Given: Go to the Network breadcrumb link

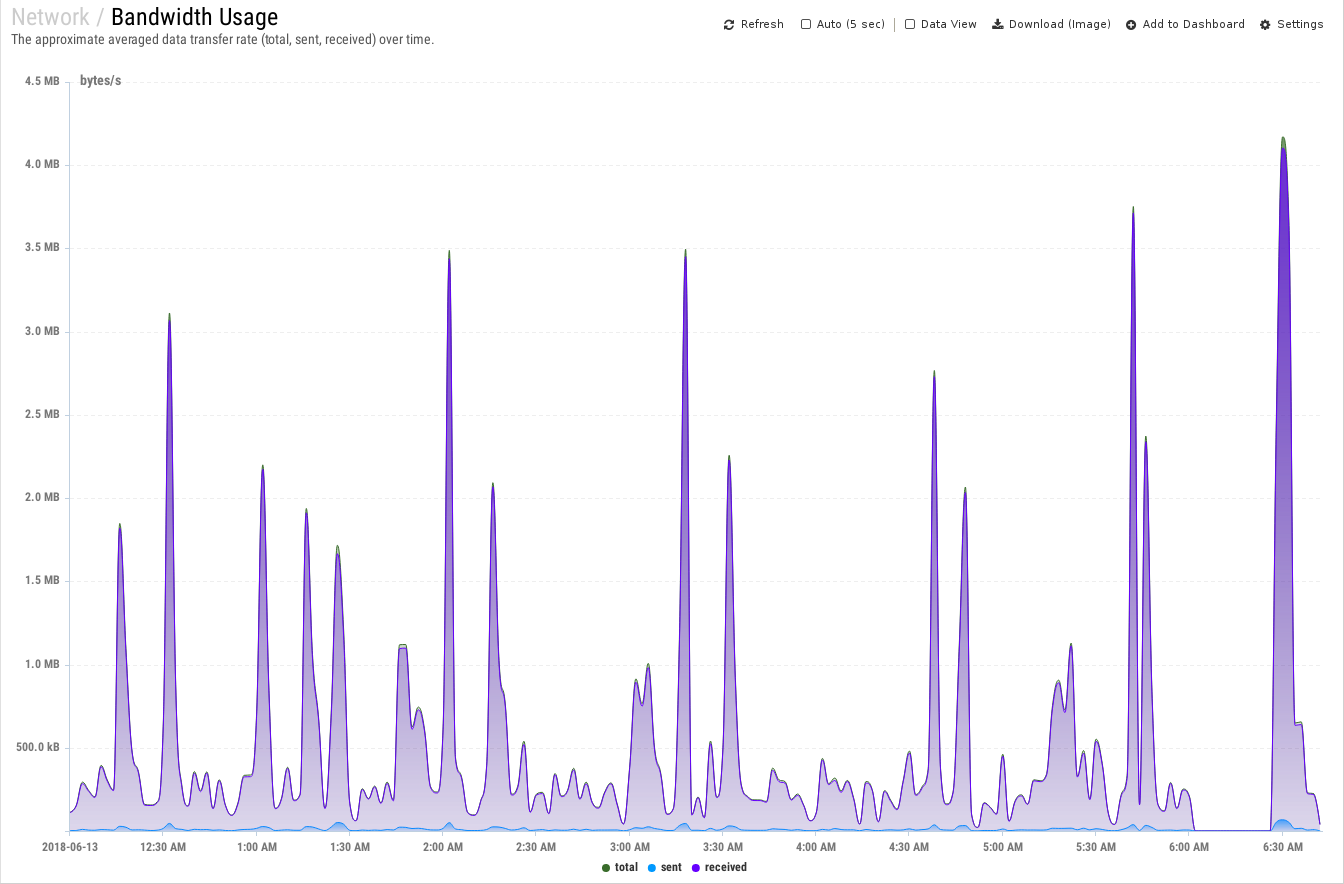Looking at the screenshot, I should pos(50,17).
